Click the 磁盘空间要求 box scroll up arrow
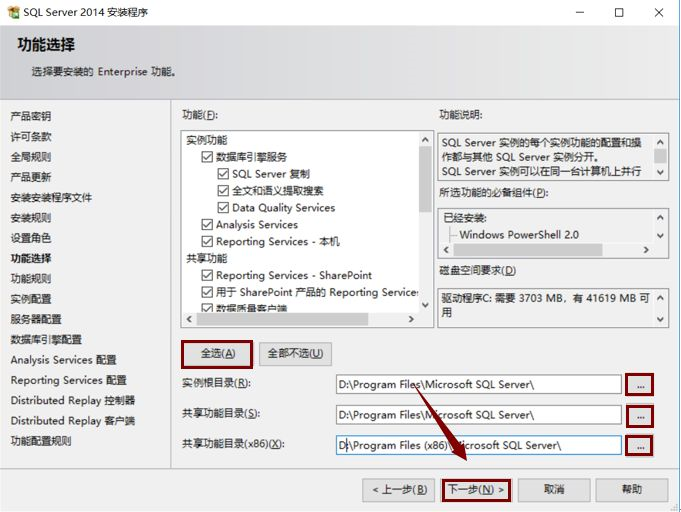The width and height of the screenshot is (681, 512). coord(660,298)
